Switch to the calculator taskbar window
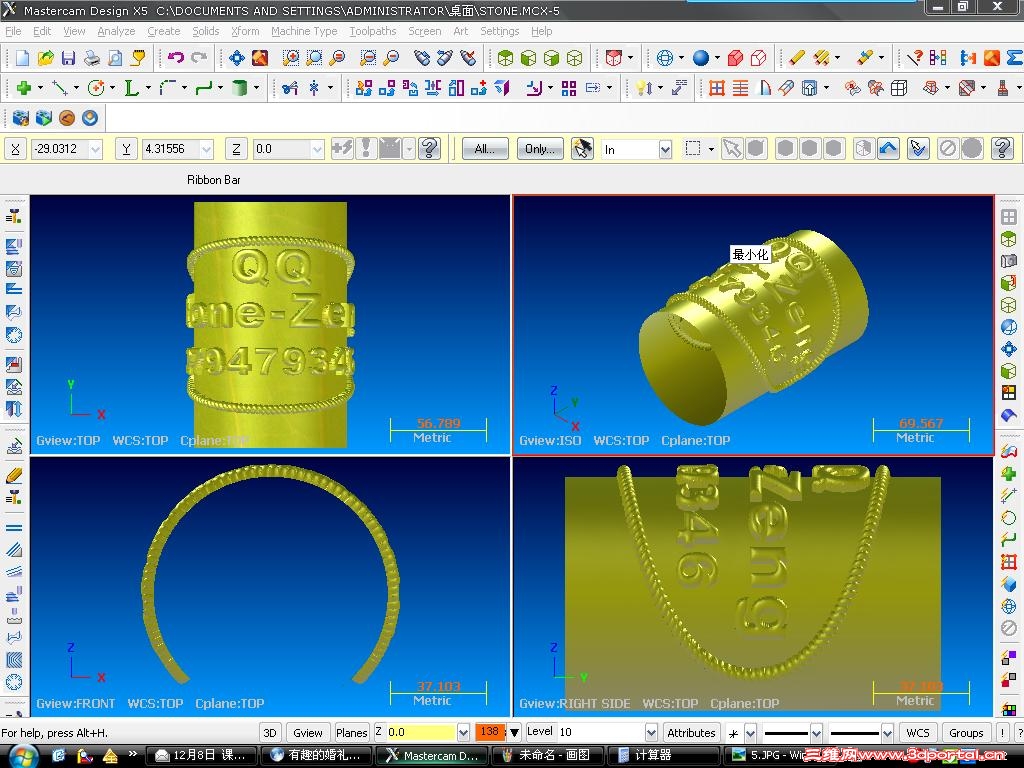This screenshot has width=1024, height=768. point(664,756)
